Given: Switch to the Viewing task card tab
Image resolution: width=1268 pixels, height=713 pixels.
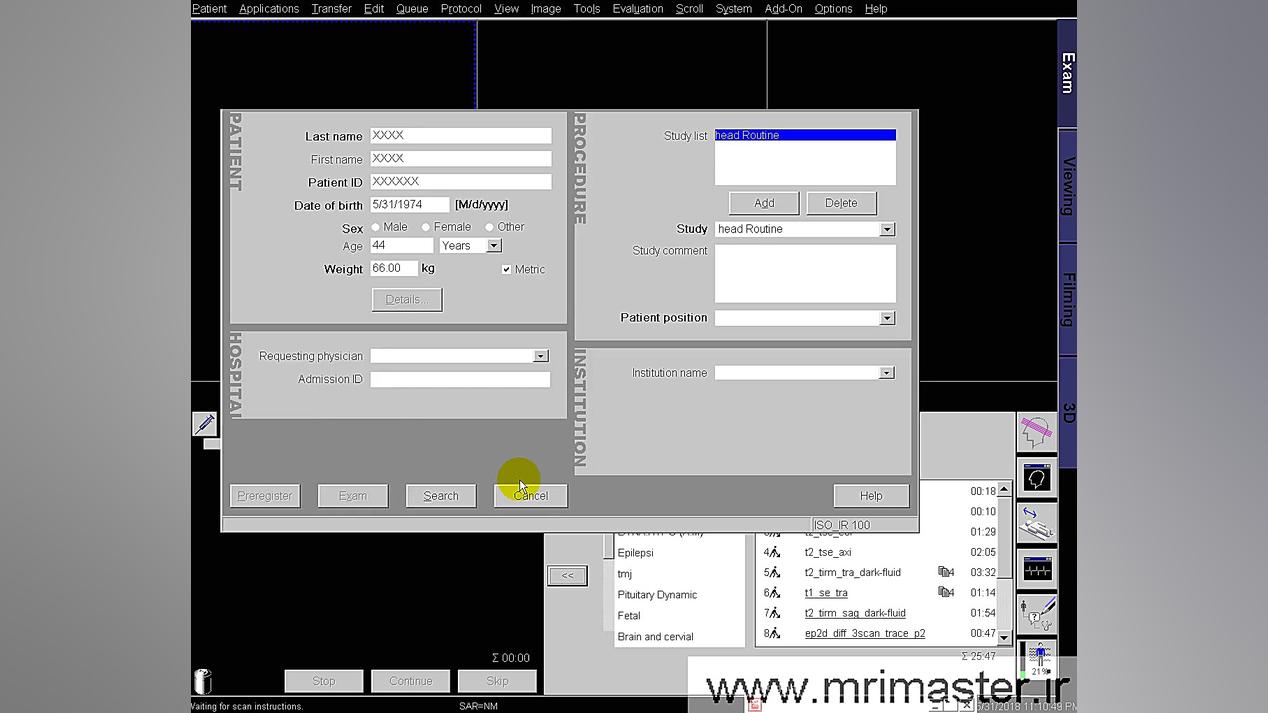Looking at the screenshot, I should tap(1067, 186).
